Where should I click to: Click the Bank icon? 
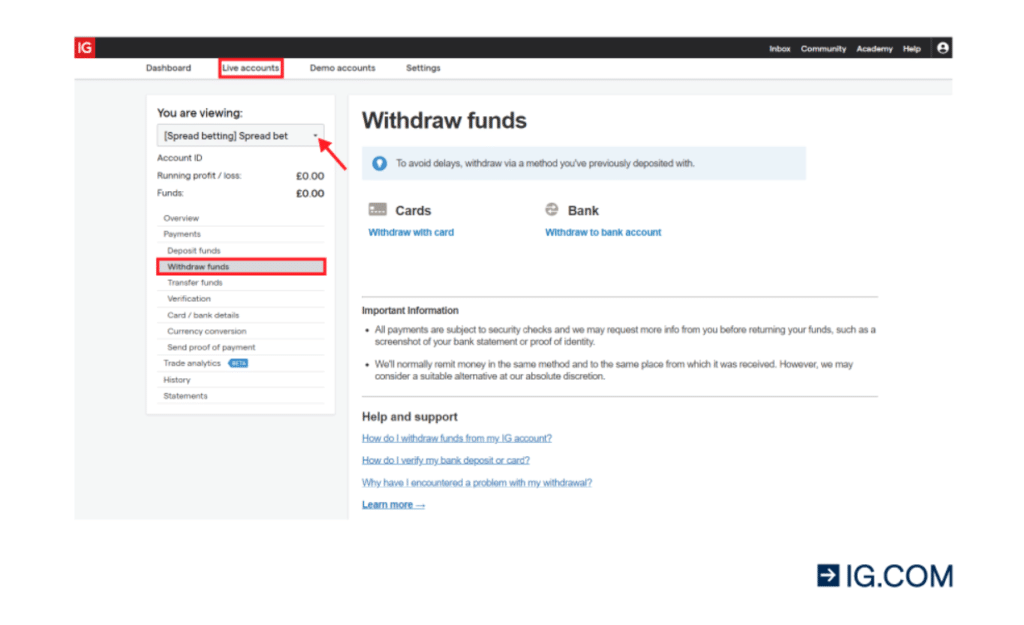[552, 209]
